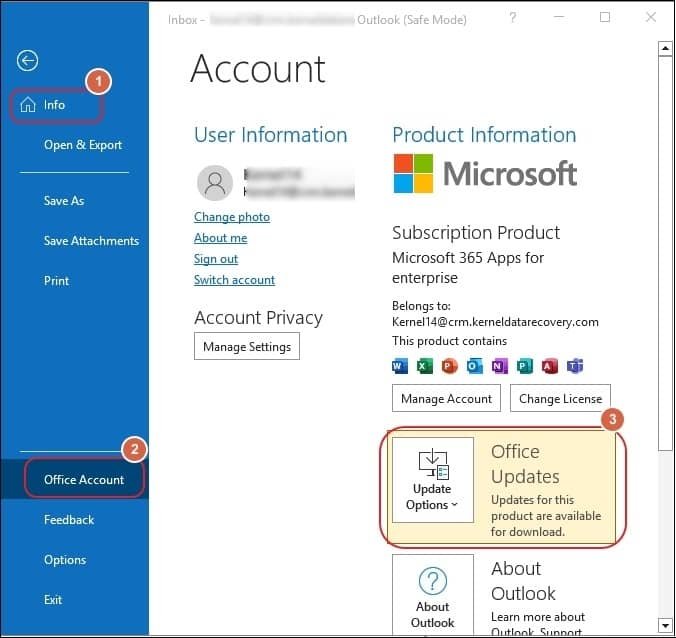
Task: Select Save Attachments option
Action: click(91, 241)
